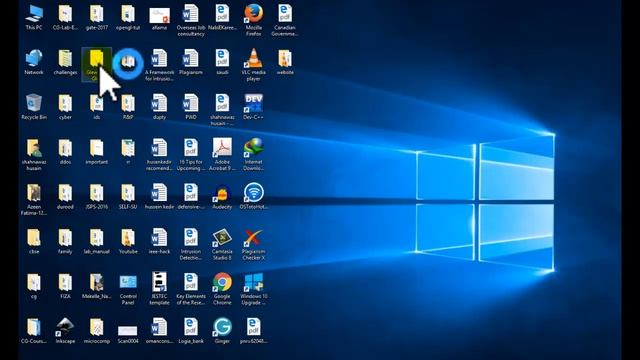Screen dimensions: 640x360
Task: Select the OSToto Hotspot shortcut icon
Action: pos(253,197)
